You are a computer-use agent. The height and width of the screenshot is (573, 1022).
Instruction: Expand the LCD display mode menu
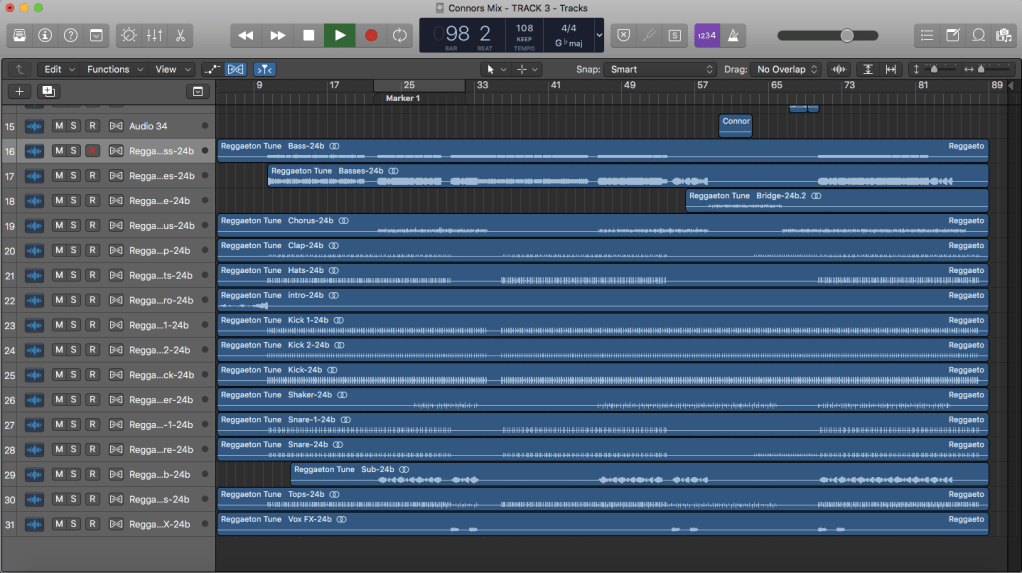[x=599, y=35]
